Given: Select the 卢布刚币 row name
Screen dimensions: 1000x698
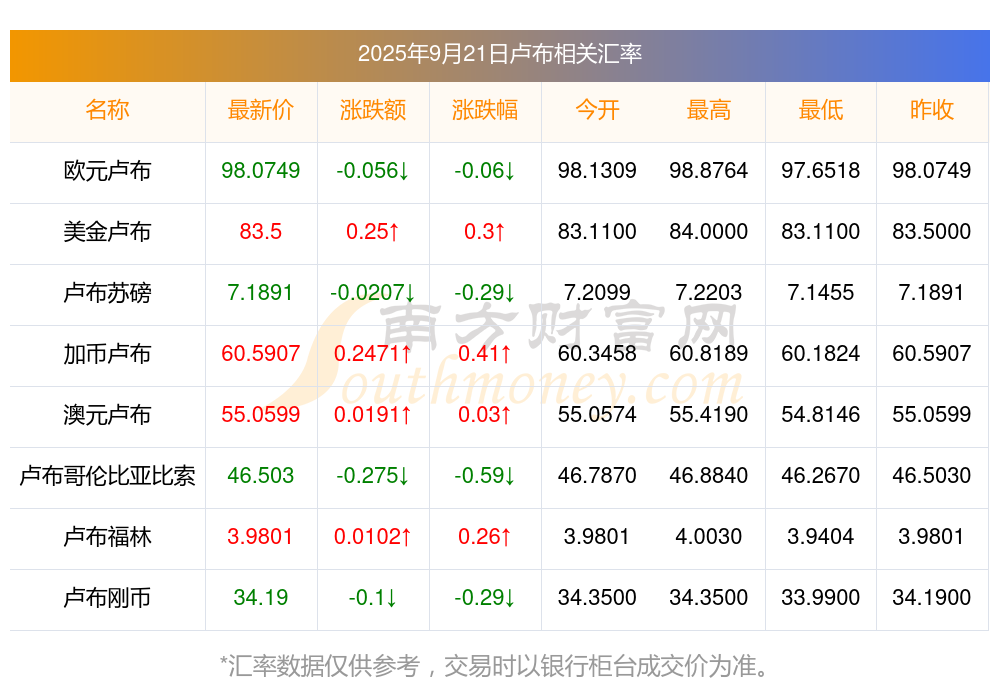Looking at the screenshot, I should pos(107,597).
